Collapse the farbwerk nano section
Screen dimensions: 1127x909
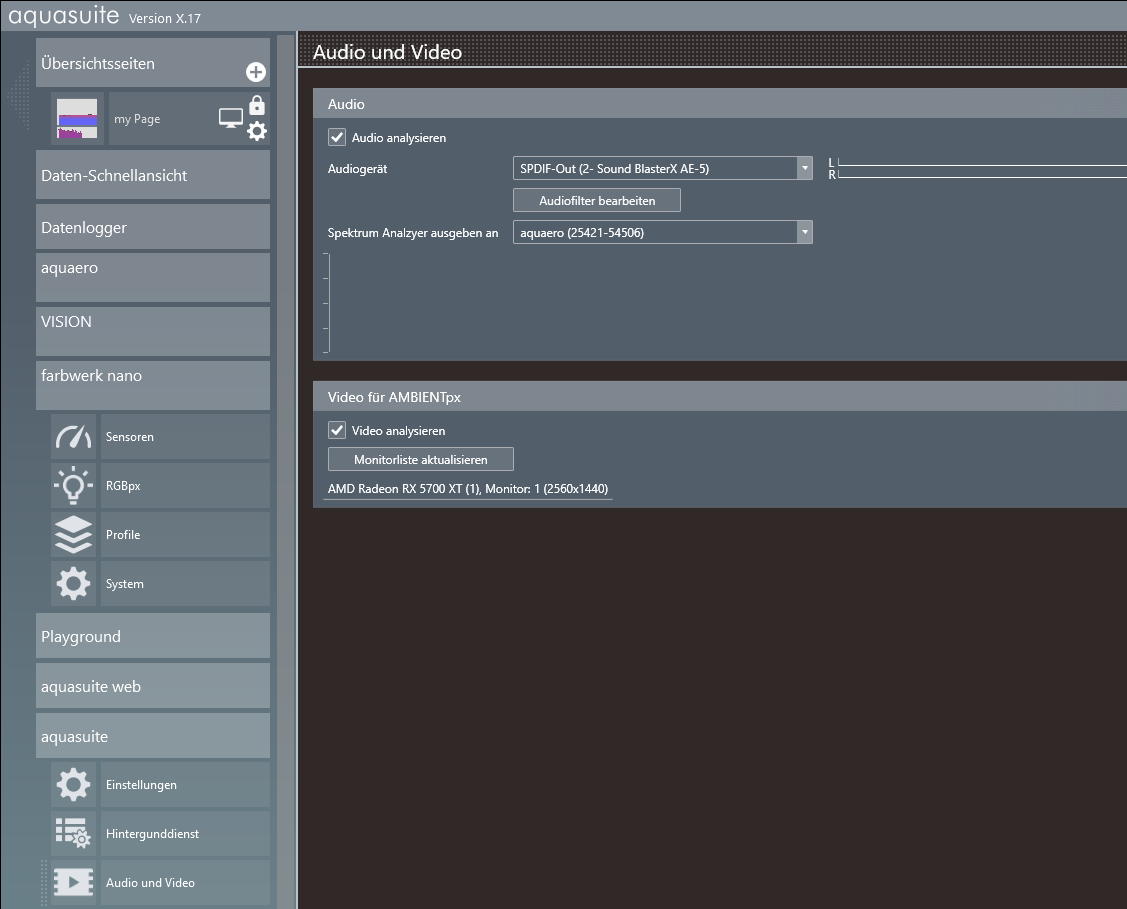click(153, 377)
